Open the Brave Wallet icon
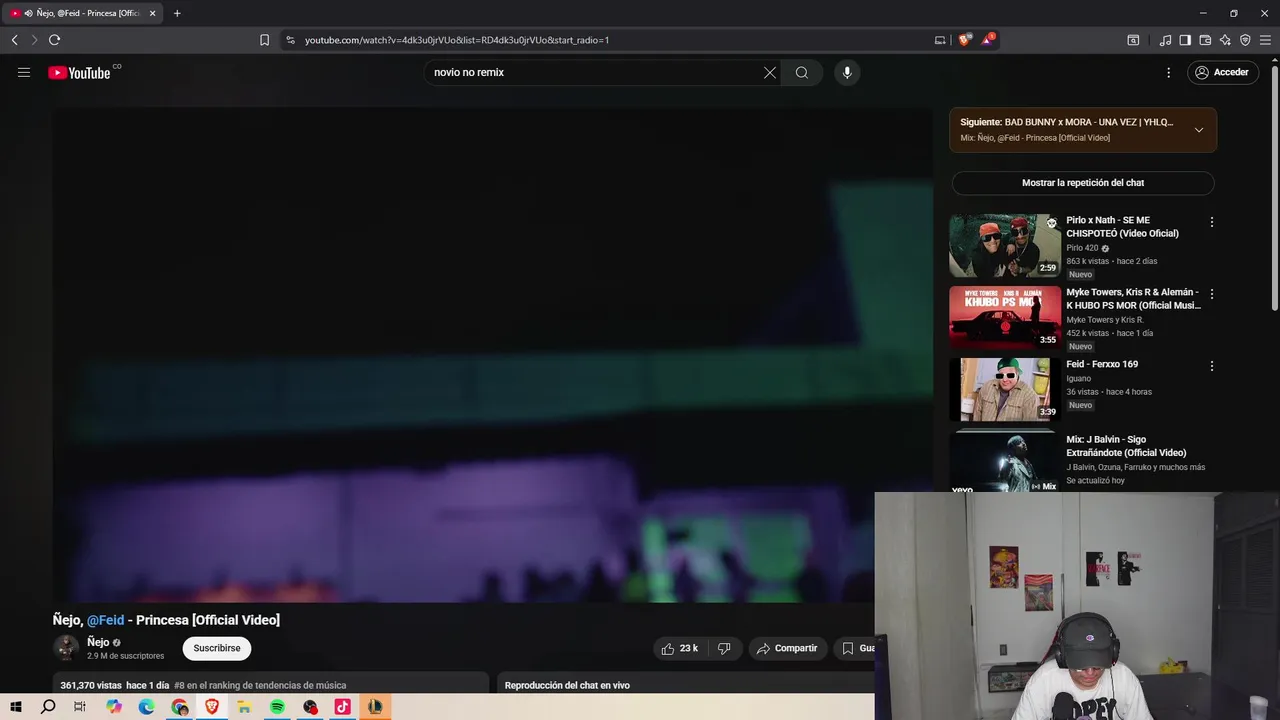The height and width of the screenshot is (720, 1280). pyautogui.click(x=1205, y=40)
